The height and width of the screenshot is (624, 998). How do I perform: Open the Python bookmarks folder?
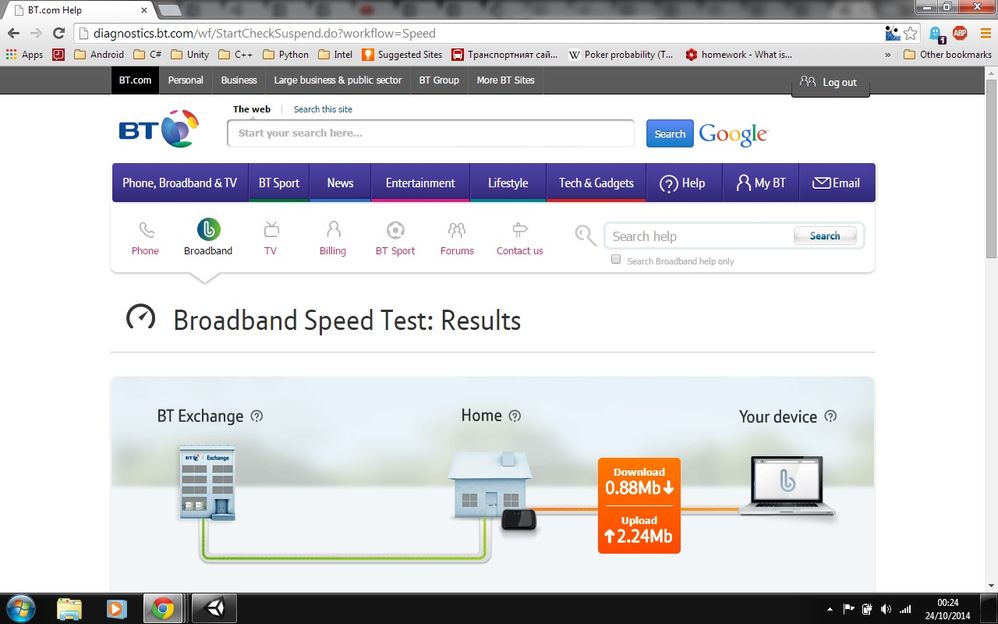pos(286,55)
